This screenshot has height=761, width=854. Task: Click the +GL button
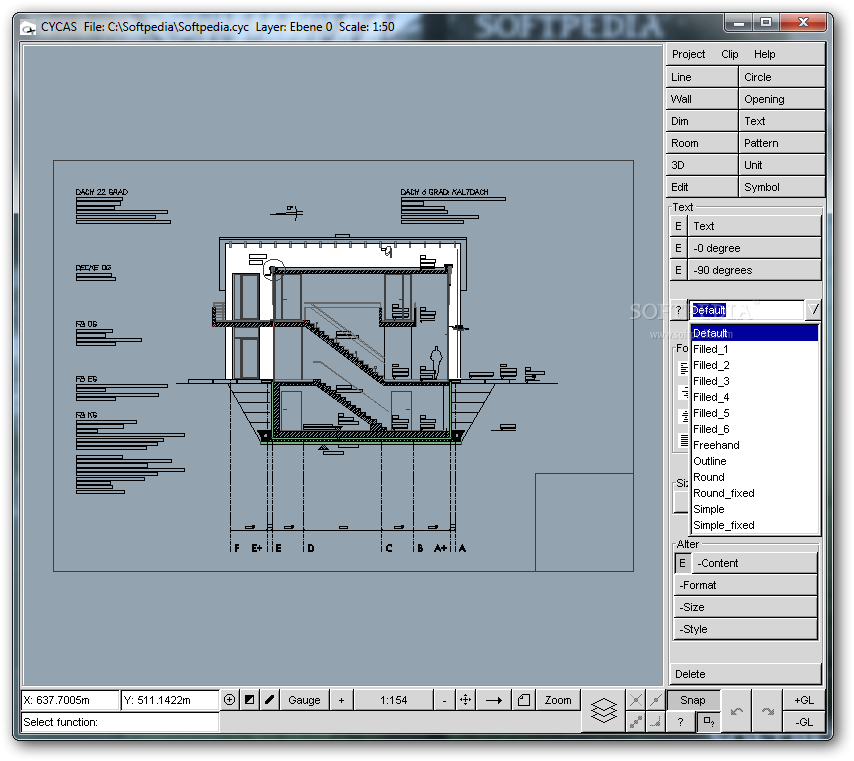(804, 700)
